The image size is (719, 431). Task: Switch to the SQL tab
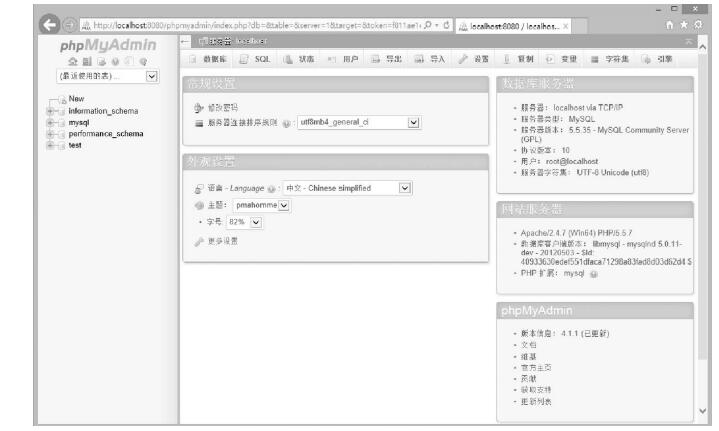[256, 60]
